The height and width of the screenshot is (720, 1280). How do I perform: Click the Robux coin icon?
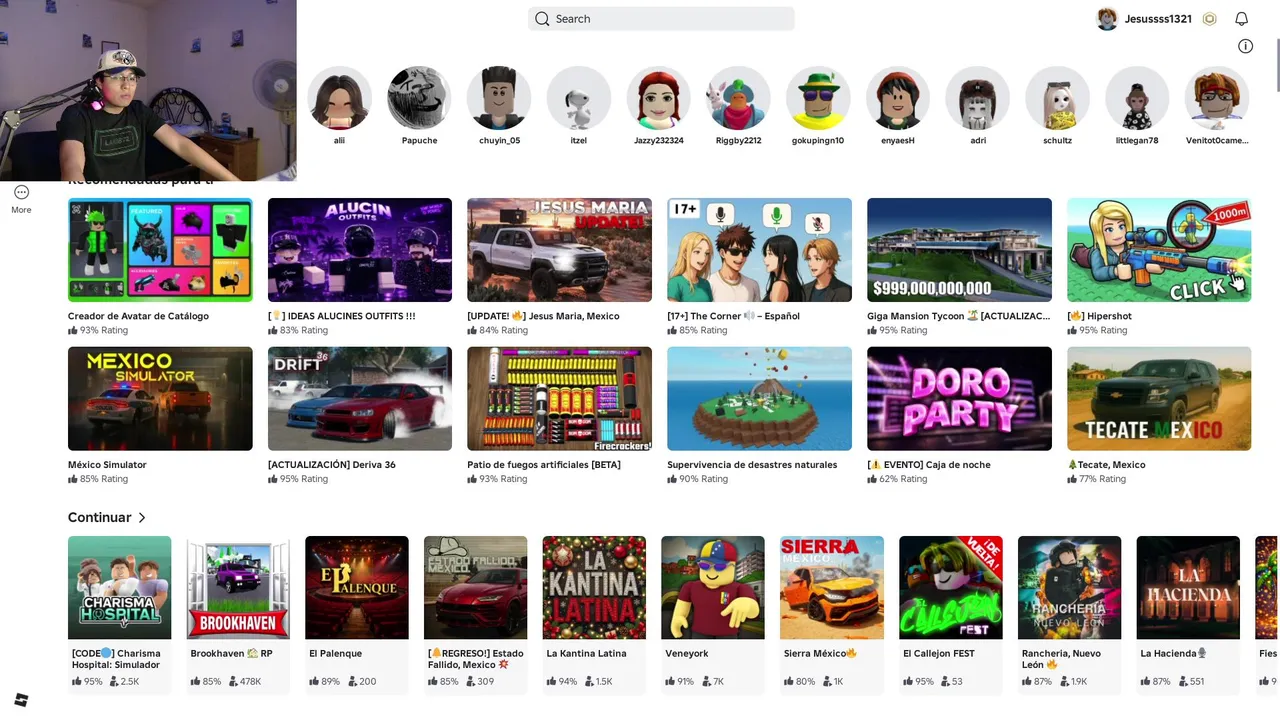click(x=1209, y=19)
